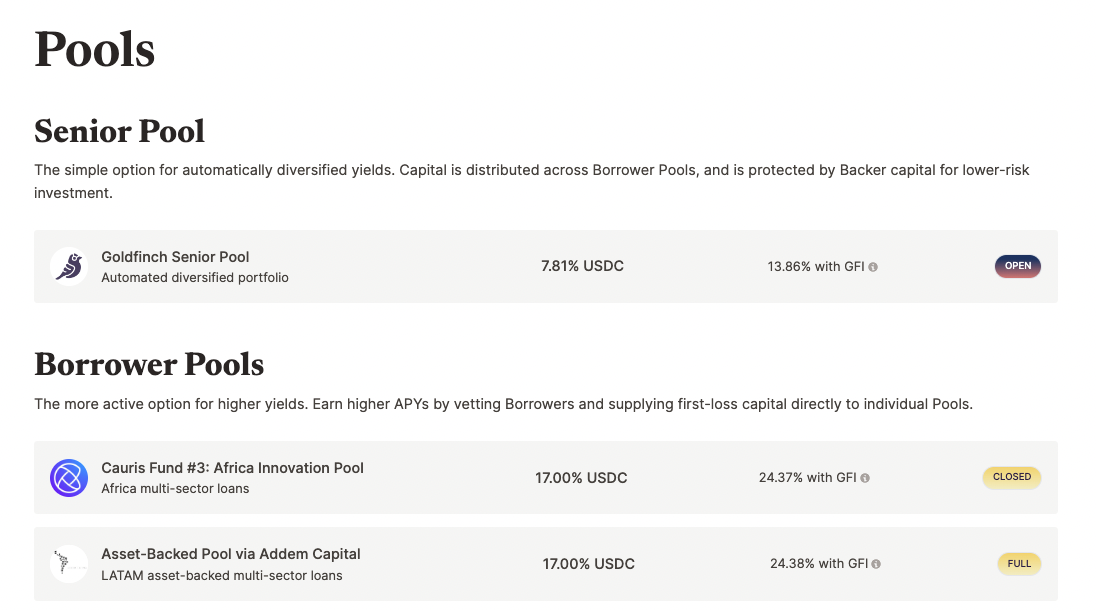Screen dimensions: 1096x610
Task: Click the OPEN status badge
Action: tap(1018, 266)
